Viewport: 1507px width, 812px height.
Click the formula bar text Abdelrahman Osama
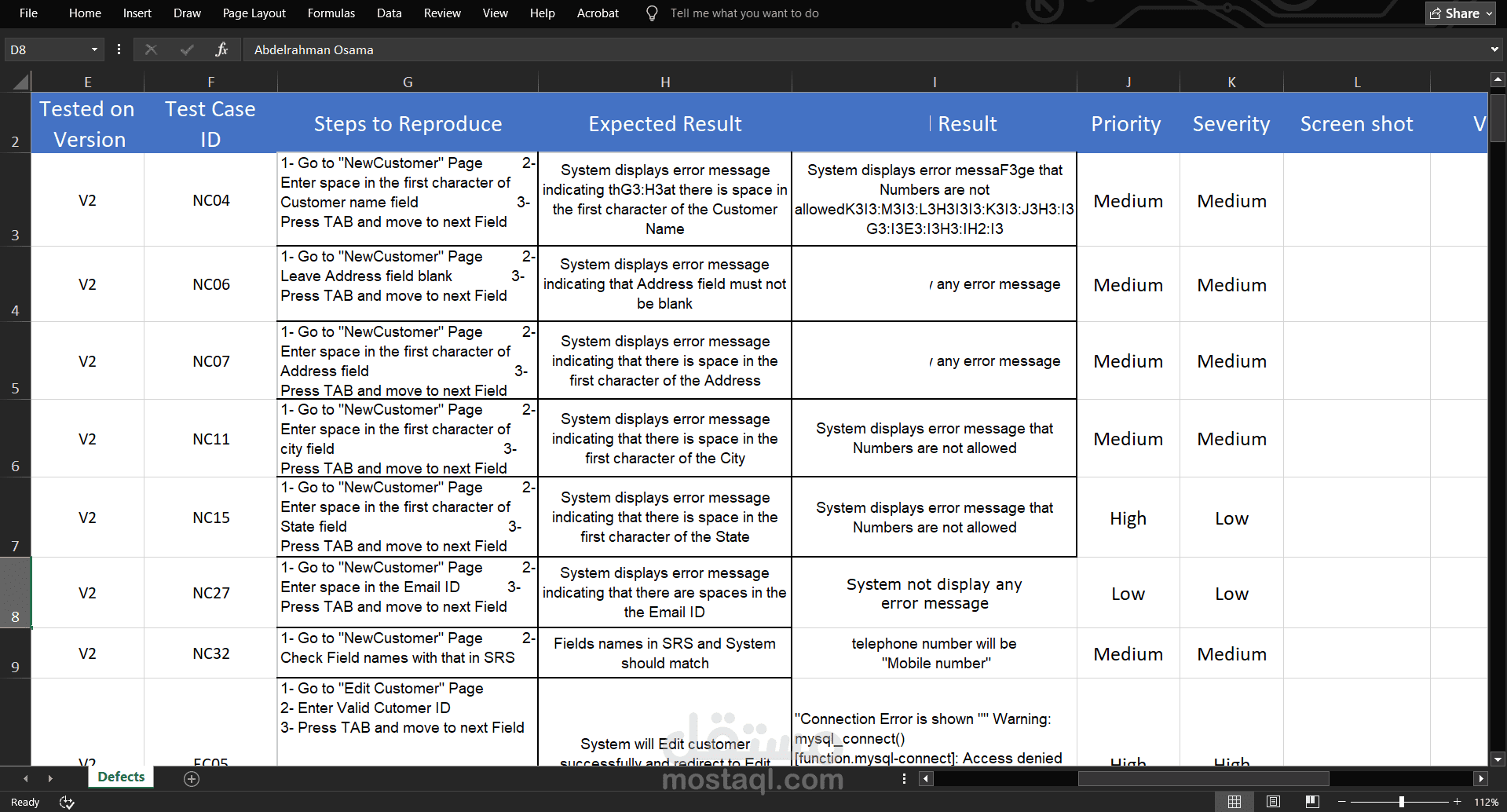tap(313, 49)
